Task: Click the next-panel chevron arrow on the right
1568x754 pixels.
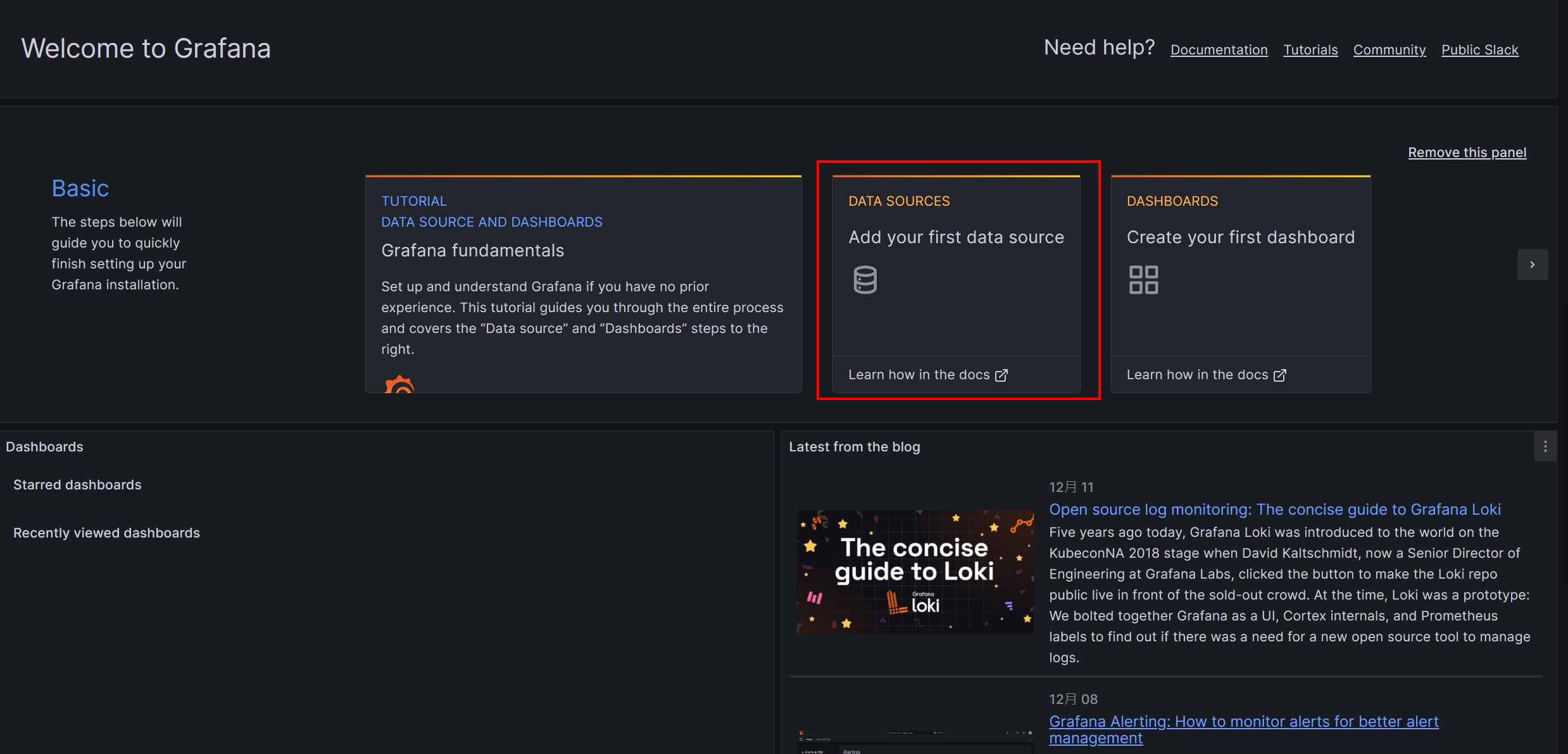Action: [x=1533, y=264]
